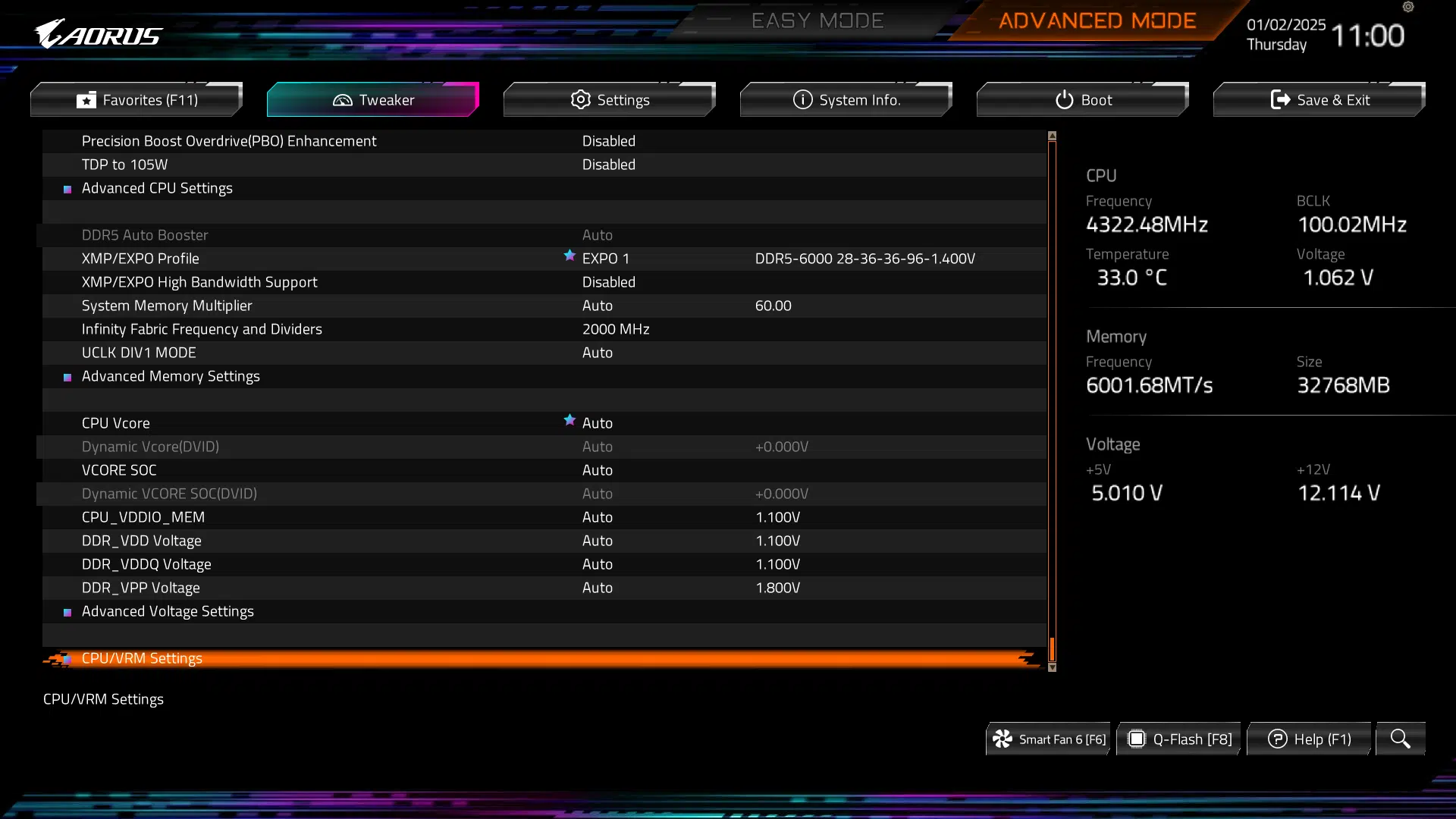Viewport: 1456px width, 819px height.
Task: Open UCLK DIV1 MODE Auto option
Action: pyautogui.click(x=597, y=353)
